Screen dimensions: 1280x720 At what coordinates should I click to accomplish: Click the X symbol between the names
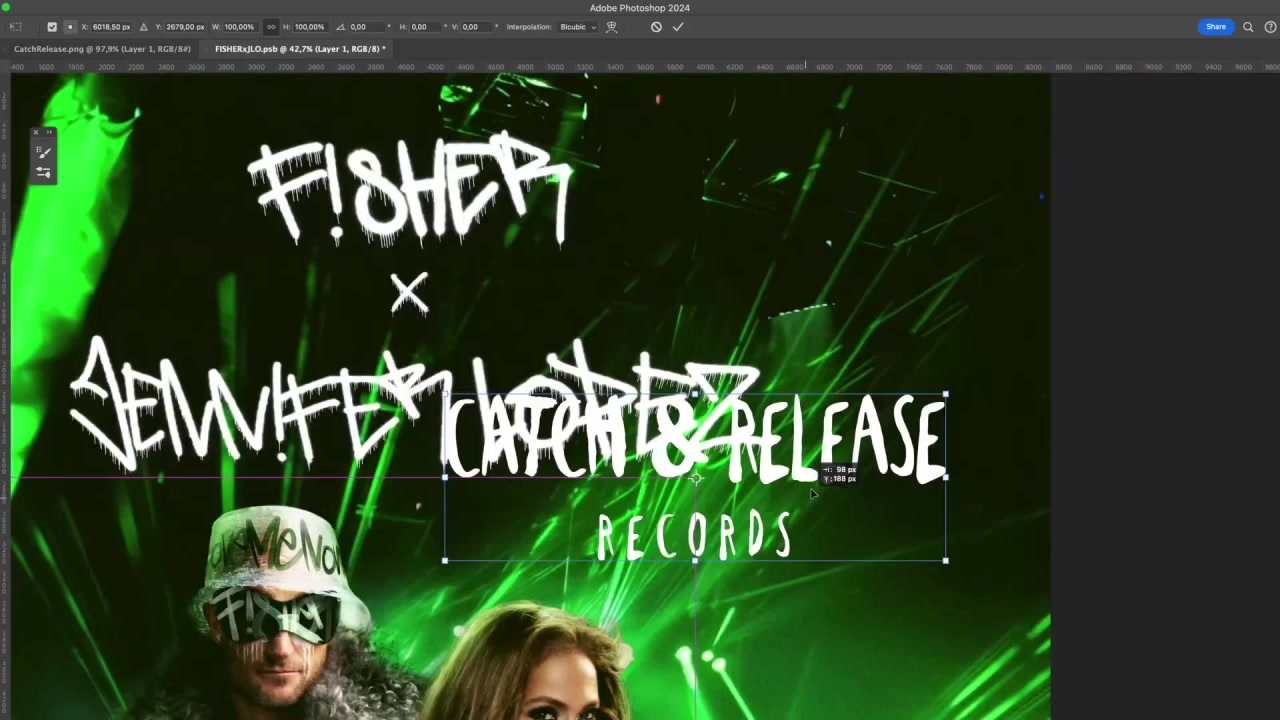(409, 294)
